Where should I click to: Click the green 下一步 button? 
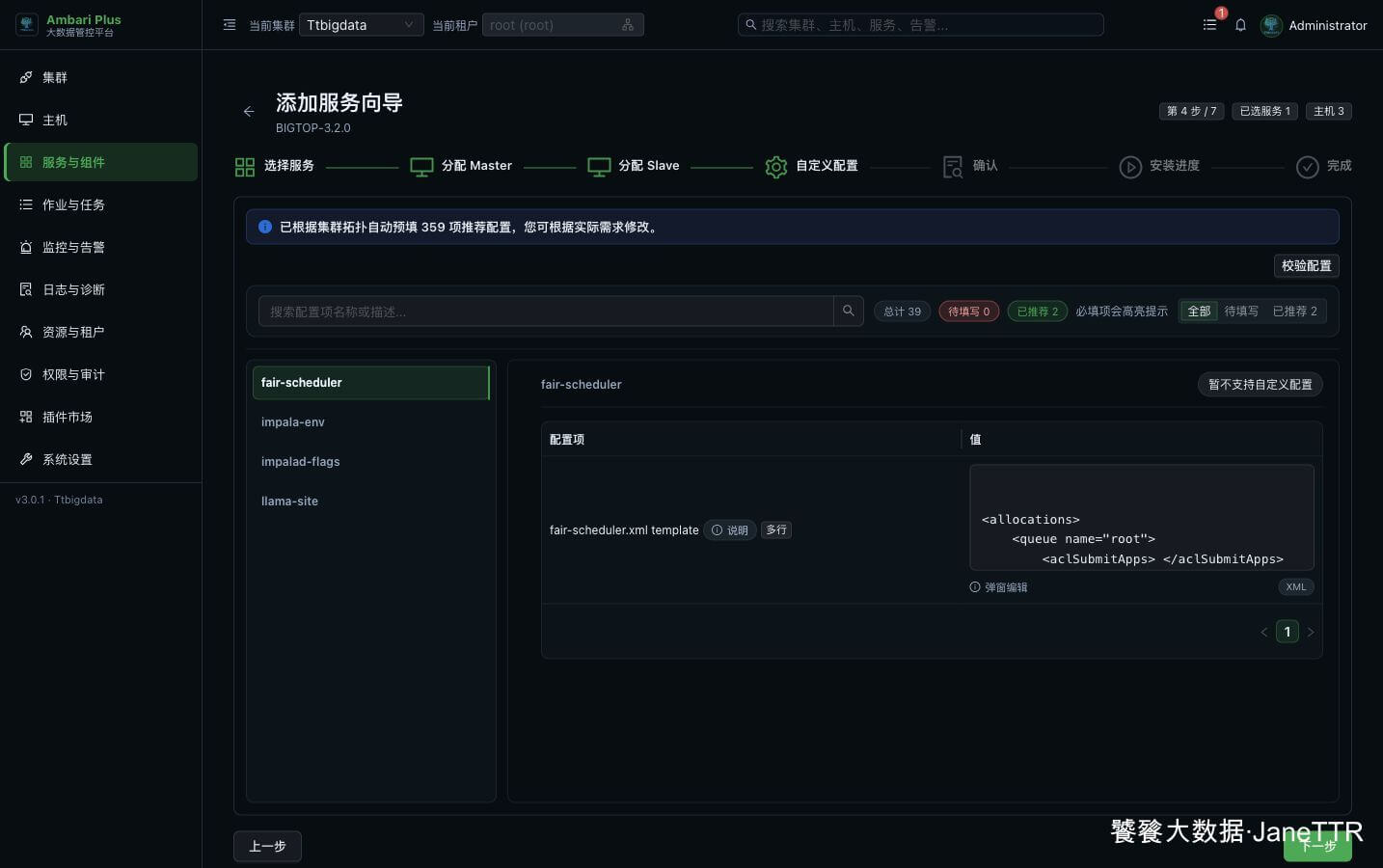pos(1317,846)
